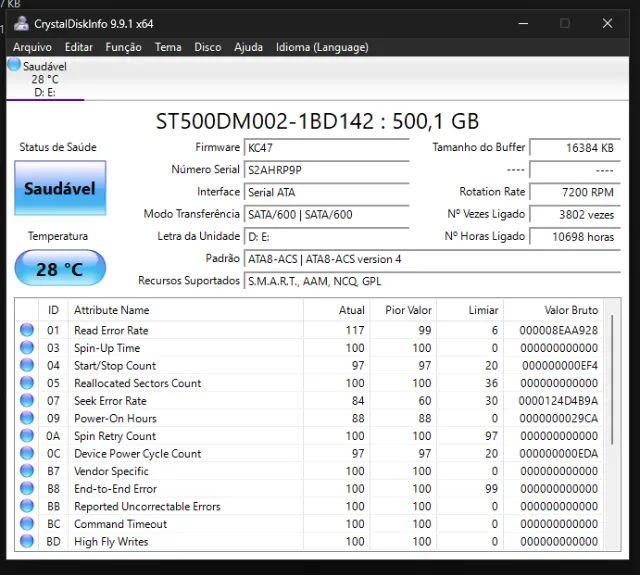The image size is (640, 575).
Task: Select the Reallocated Sectors Count attribute name
Action: [138, 383]
